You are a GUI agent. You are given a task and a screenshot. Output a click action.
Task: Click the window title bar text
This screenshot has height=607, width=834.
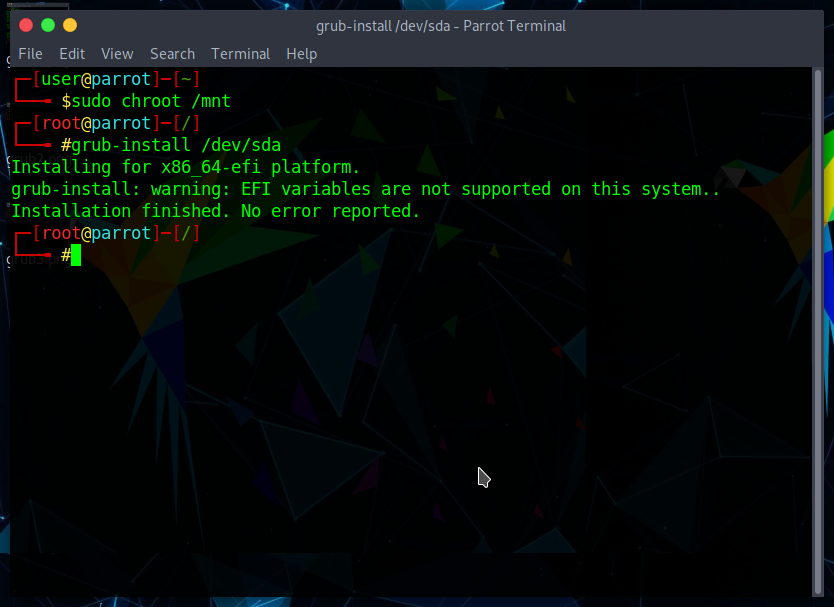pyautogui.click(x=440, y=26)
